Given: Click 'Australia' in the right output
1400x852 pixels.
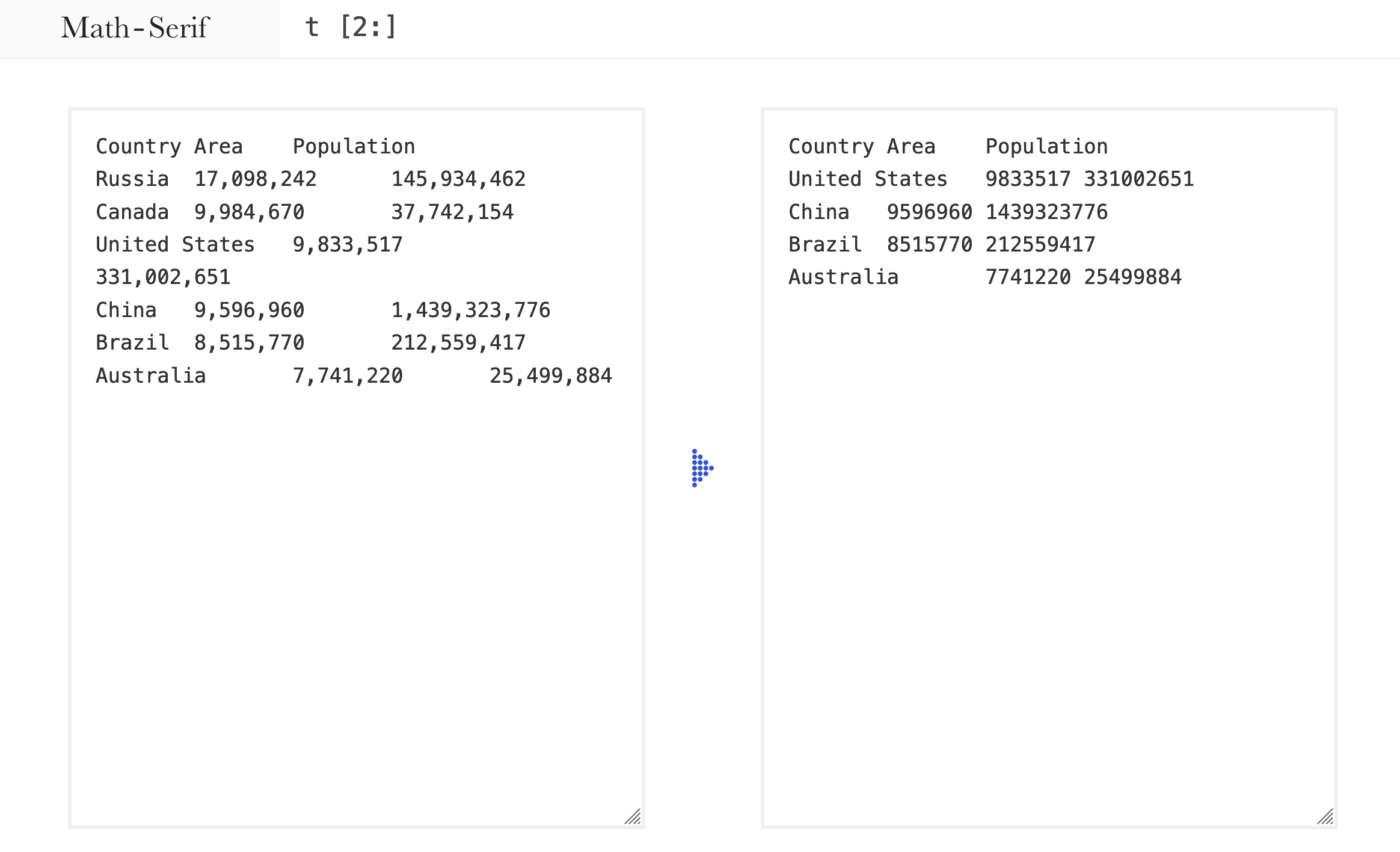Looking at the screenshot, I should [844, 277].
